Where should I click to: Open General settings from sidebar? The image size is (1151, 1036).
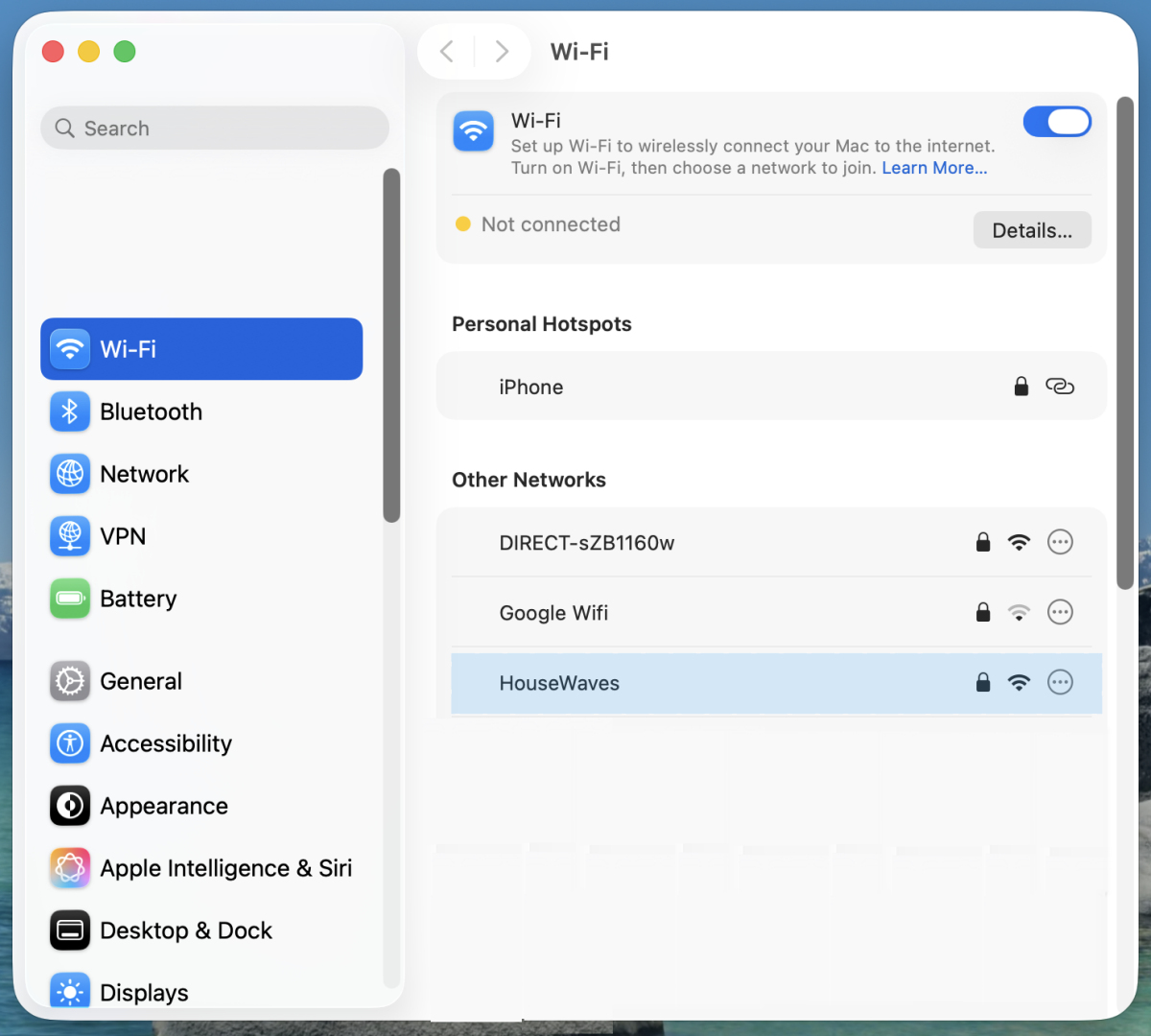point(69,681)
